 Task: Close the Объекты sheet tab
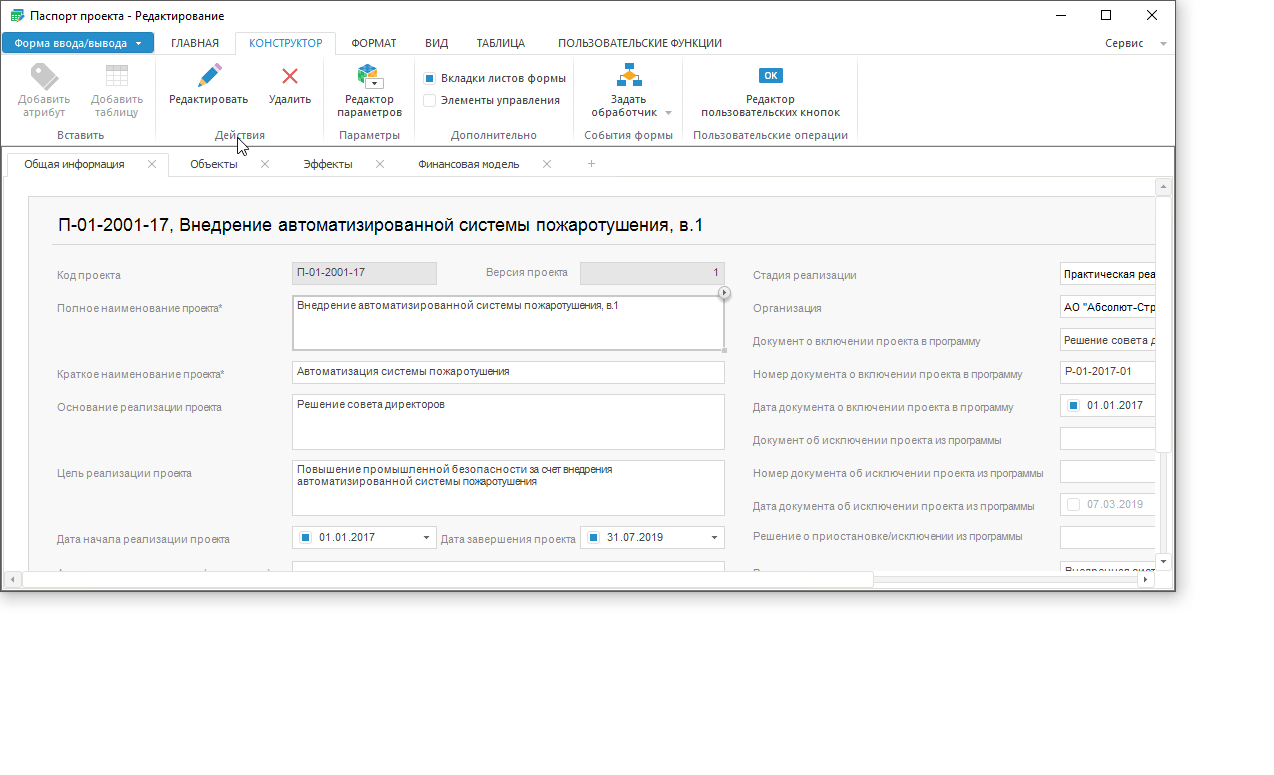(x=265, y=164)
